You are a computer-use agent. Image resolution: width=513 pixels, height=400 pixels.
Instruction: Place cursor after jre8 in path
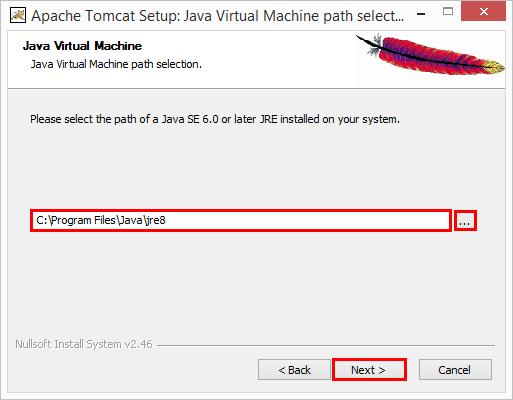[x=166, y=220]
